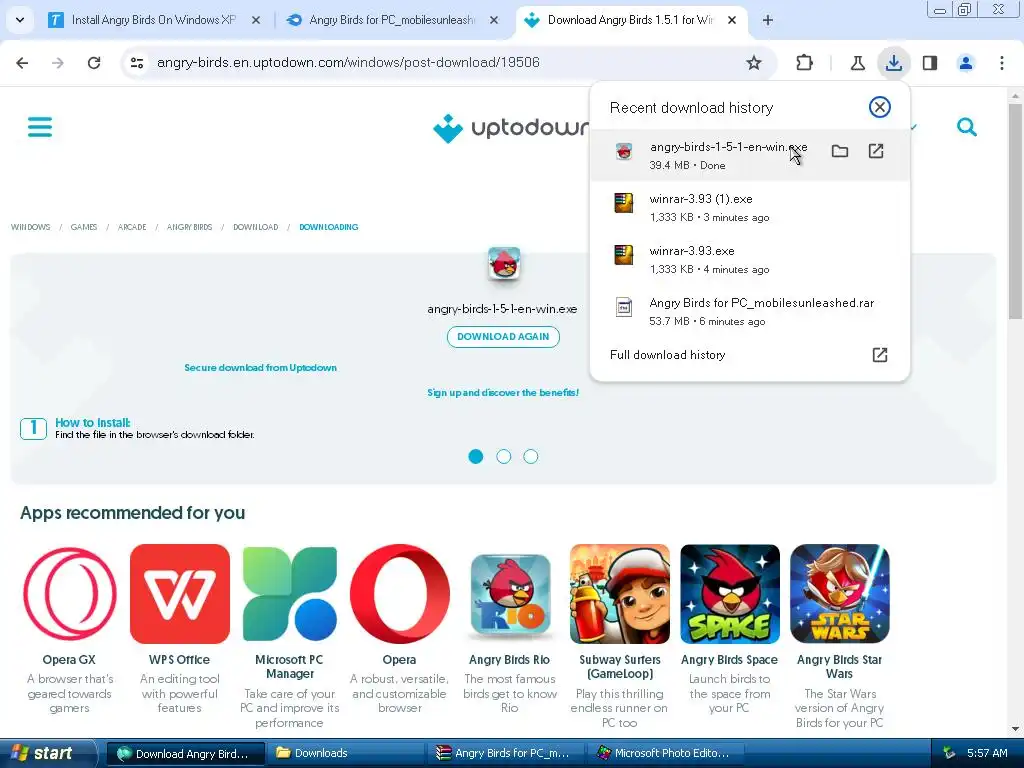Click the DOWNLOAD AGAIN button
Viewport: 1024px width, 768px height.
tap(503, 336)
